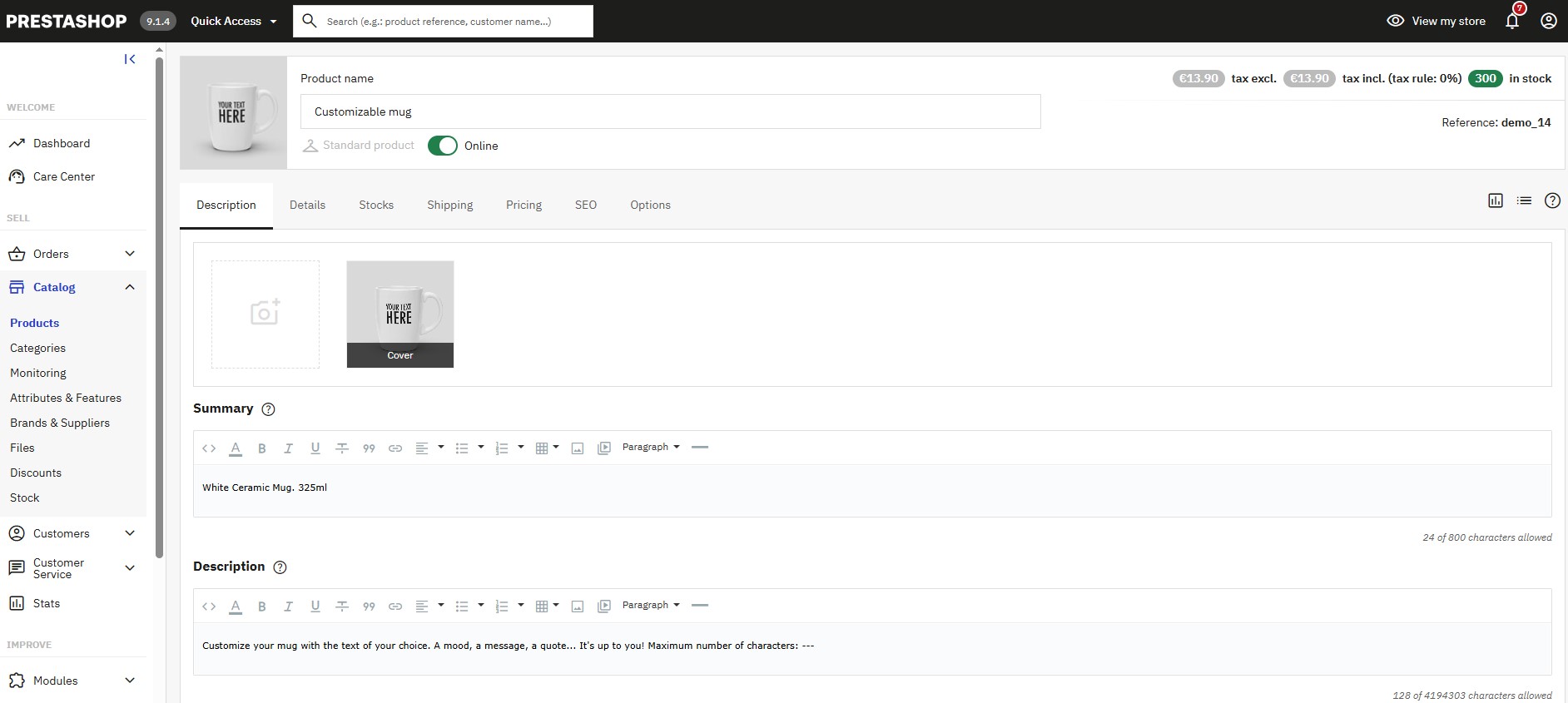Toggle the Online product status switch
This screenshot has width=1568, height=703.
(x=443, y=146)
